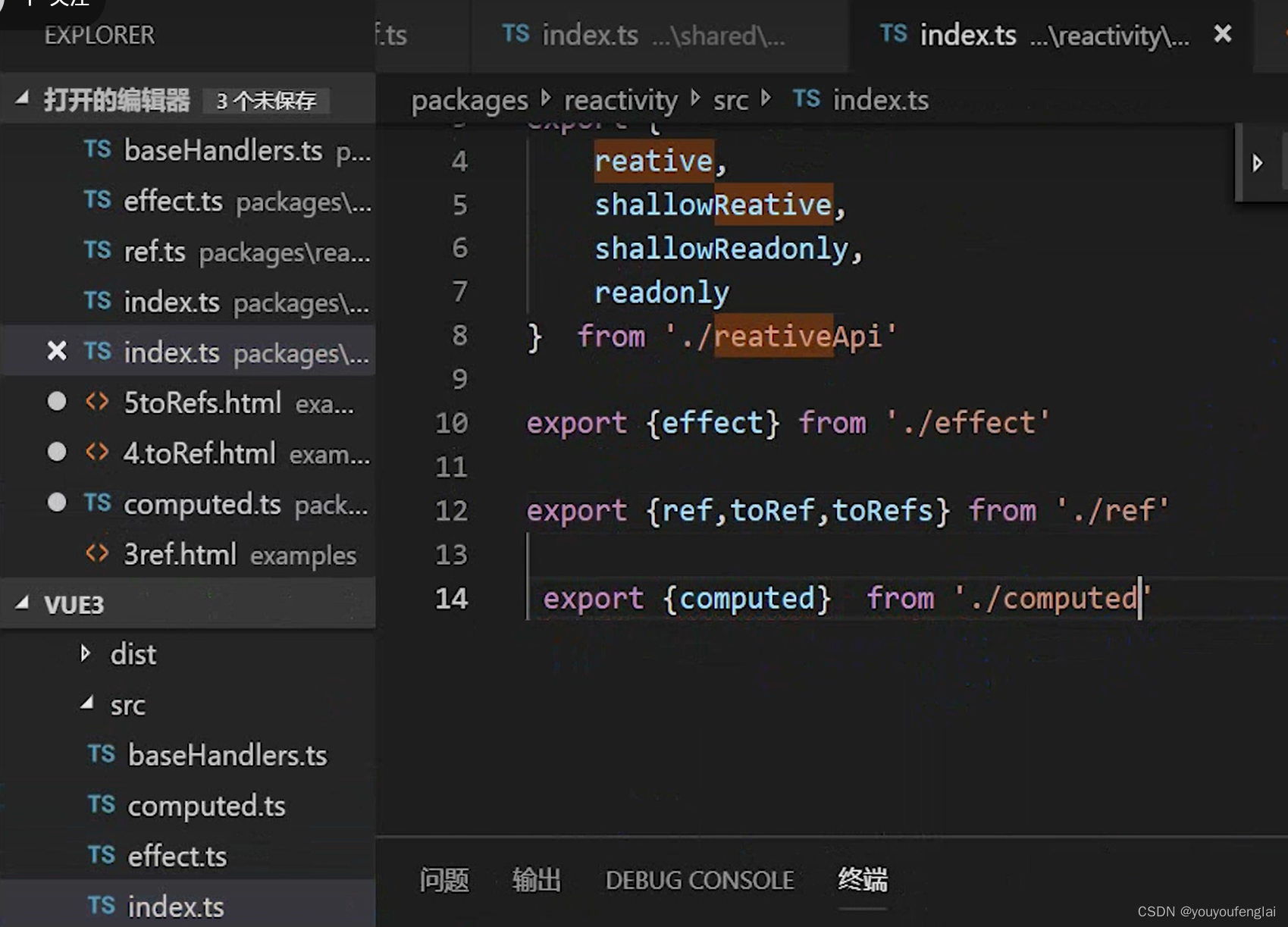The width and height of the screenshot is (1288, 927).
Task: Click index.ts in the breadcrumb
Action: [881, 100]
